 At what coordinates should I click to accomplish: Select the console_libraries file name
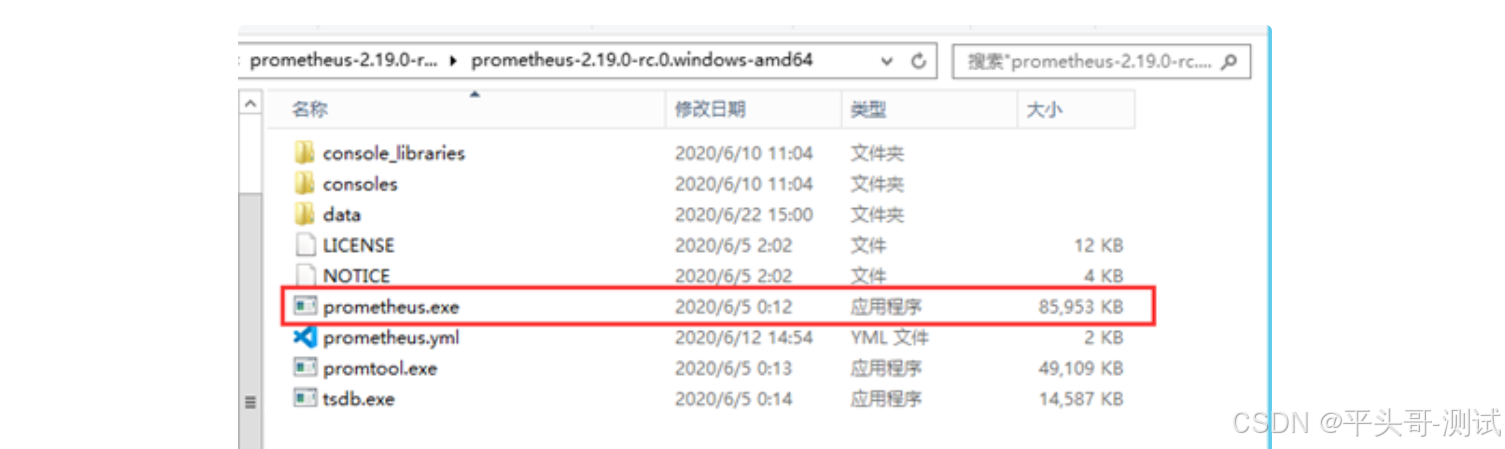click(x=394, y=153)
